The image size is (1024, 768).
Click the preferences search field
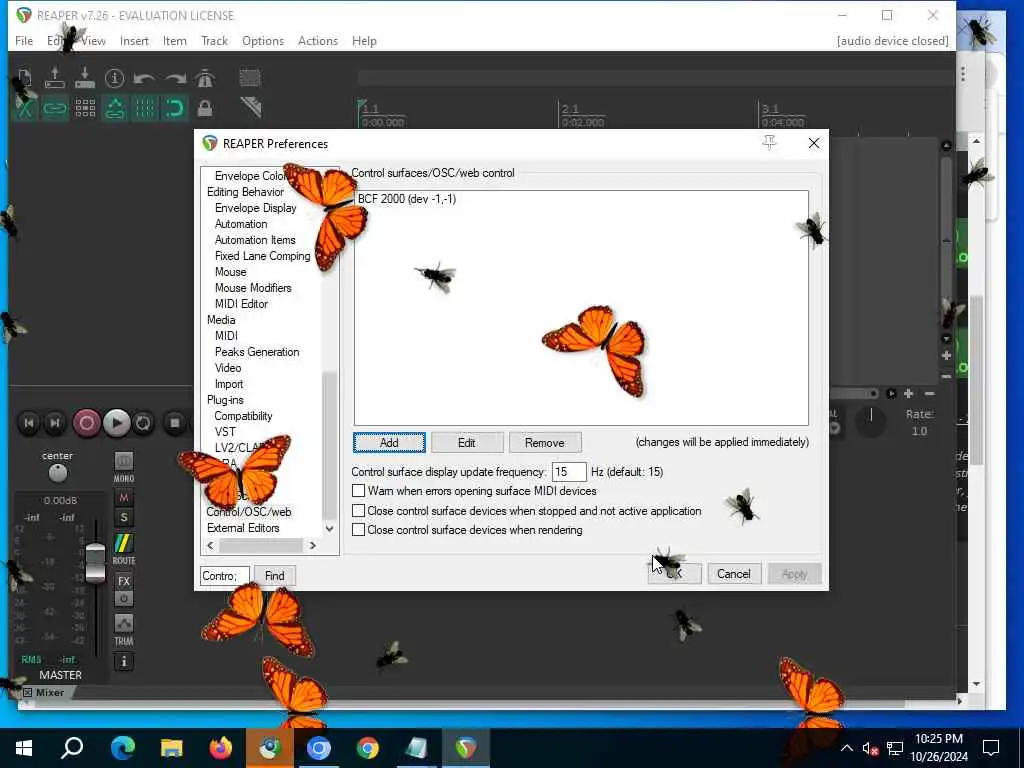click(x=225, y=576)
